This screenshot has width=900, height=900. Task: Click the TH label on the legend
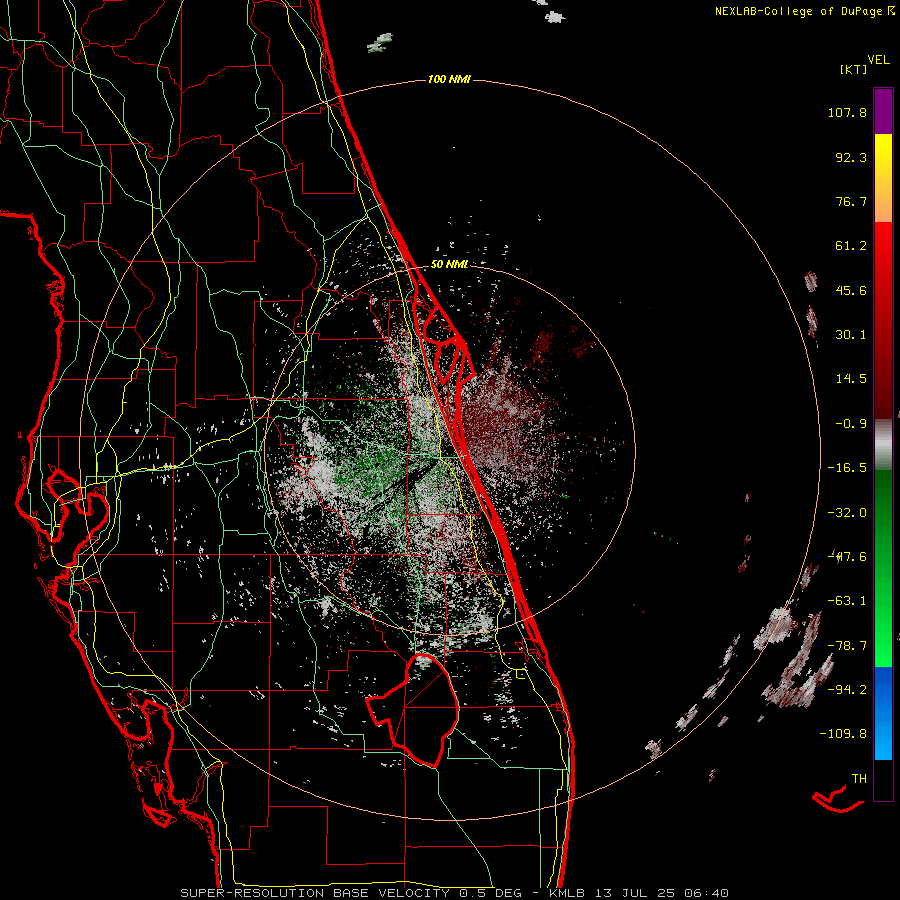tap(859, 779)
